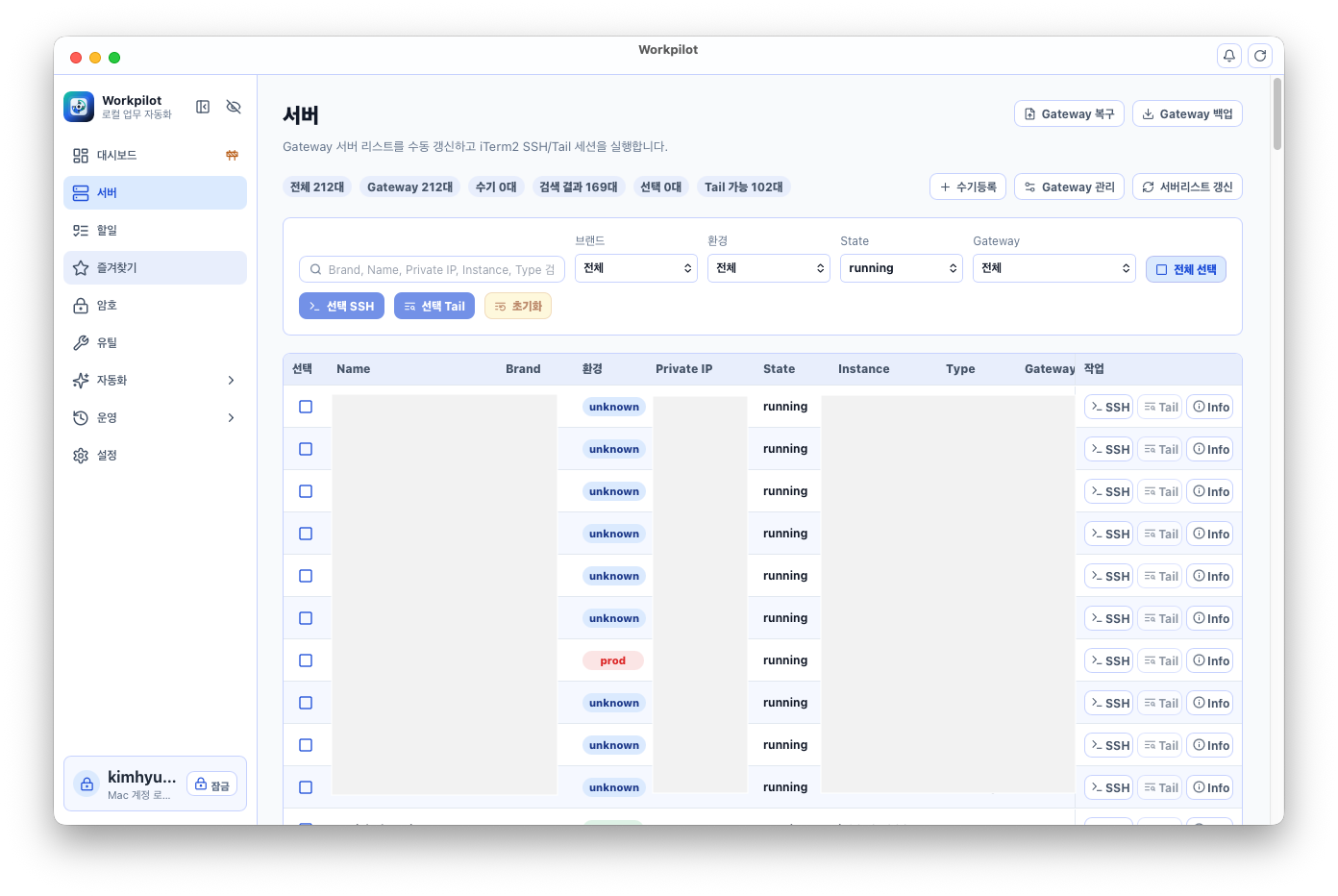Screen dimensions: 1338x896
Task: Click the orange badge beside 대시보드
Action: click(x=232, y=155)
